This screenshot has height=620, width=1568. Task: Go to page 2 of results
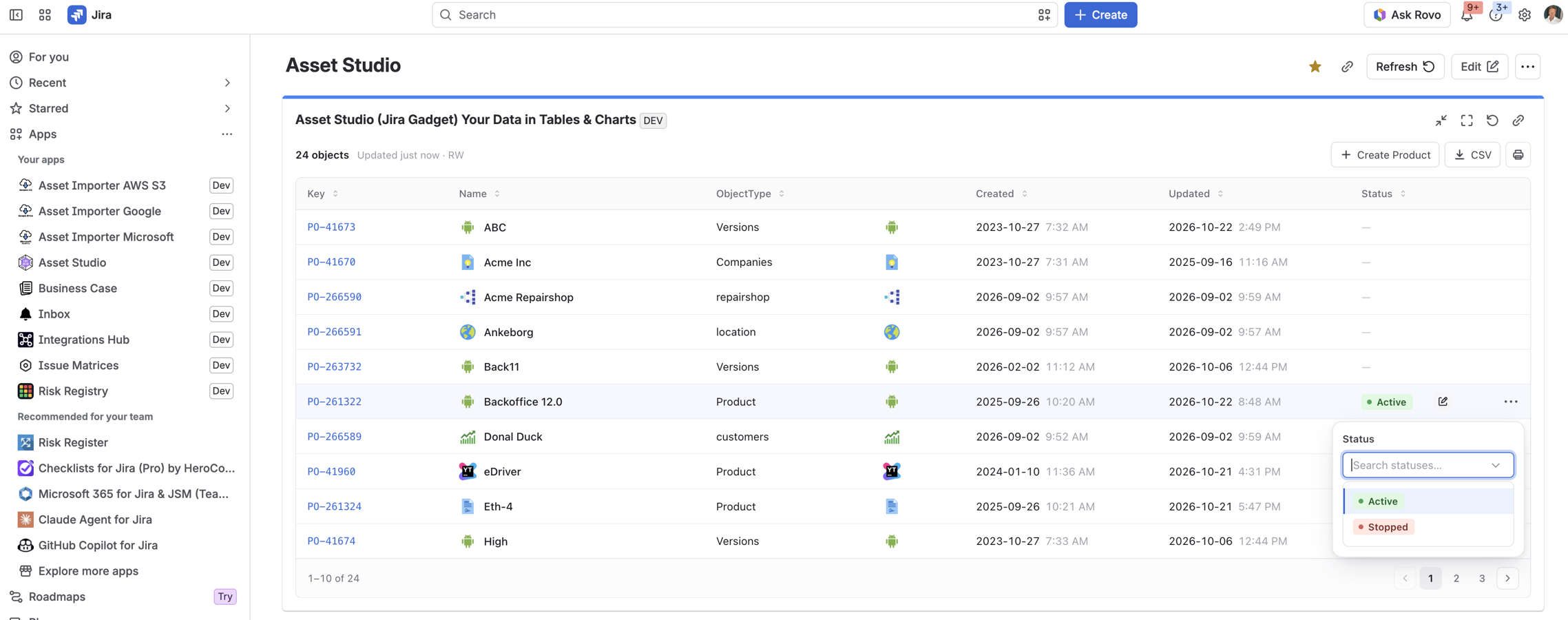[1456, 579]
